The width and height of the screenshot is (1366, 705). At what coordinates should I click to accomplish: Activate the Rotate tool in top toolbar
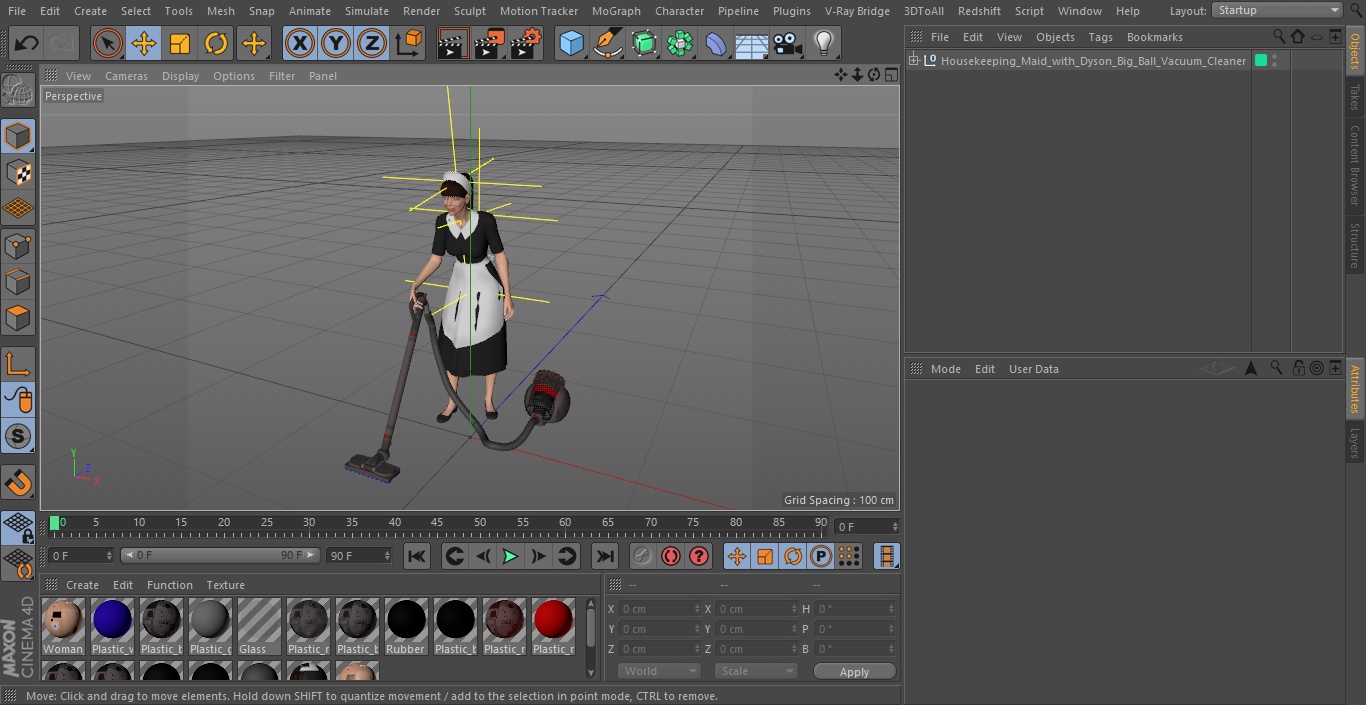pyautogui.click(x=216, y=43)
